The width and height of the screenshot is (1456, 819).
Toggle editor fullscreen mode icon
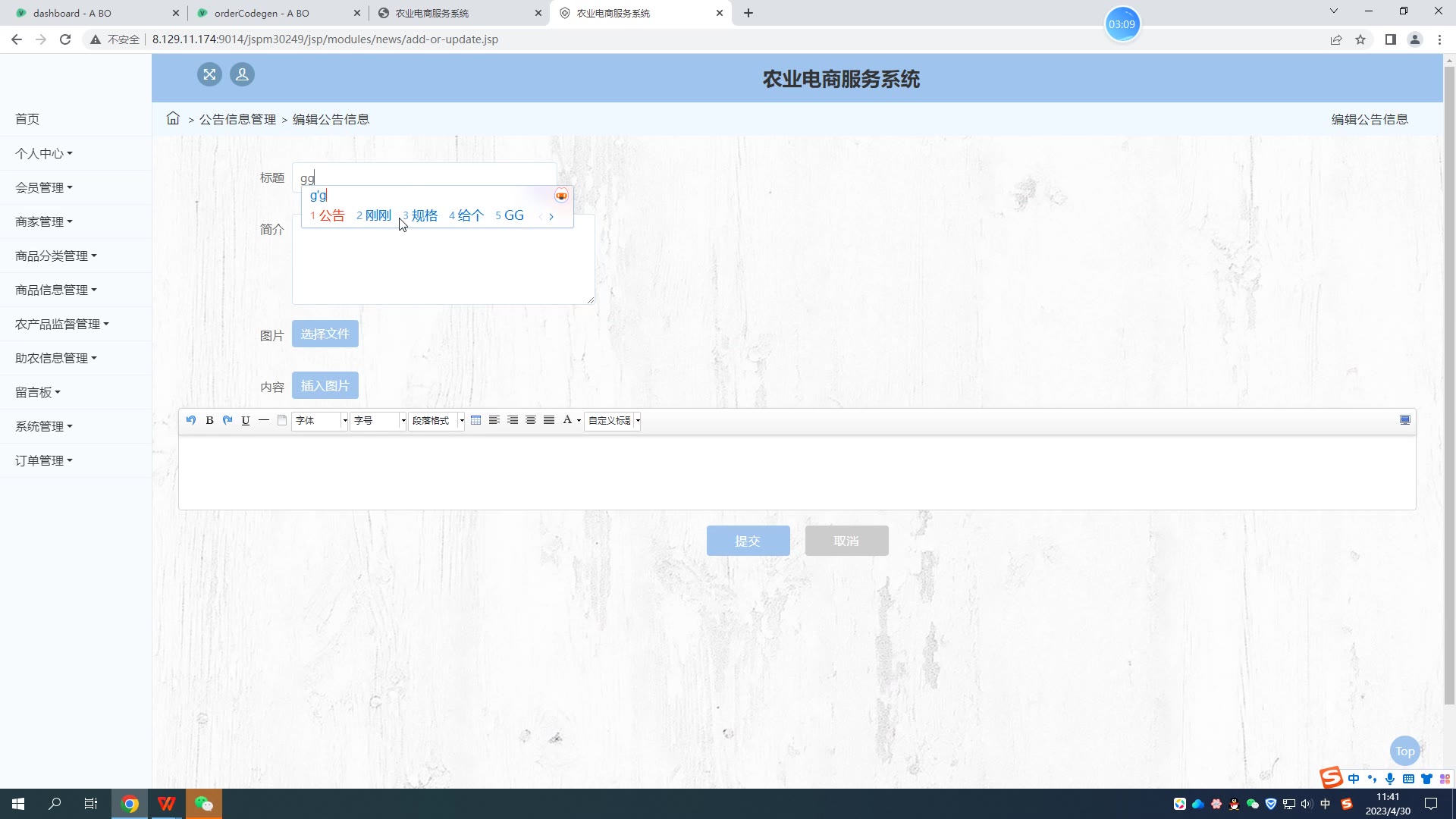(1404, 420)
